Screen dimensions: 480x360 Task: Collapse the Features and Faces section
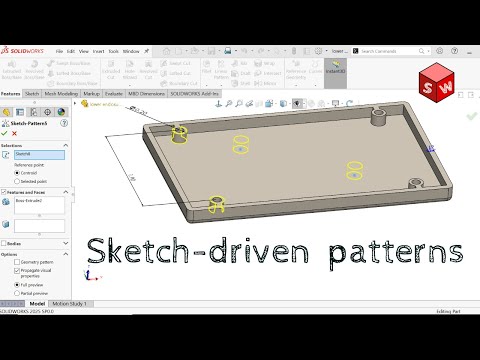66,192
